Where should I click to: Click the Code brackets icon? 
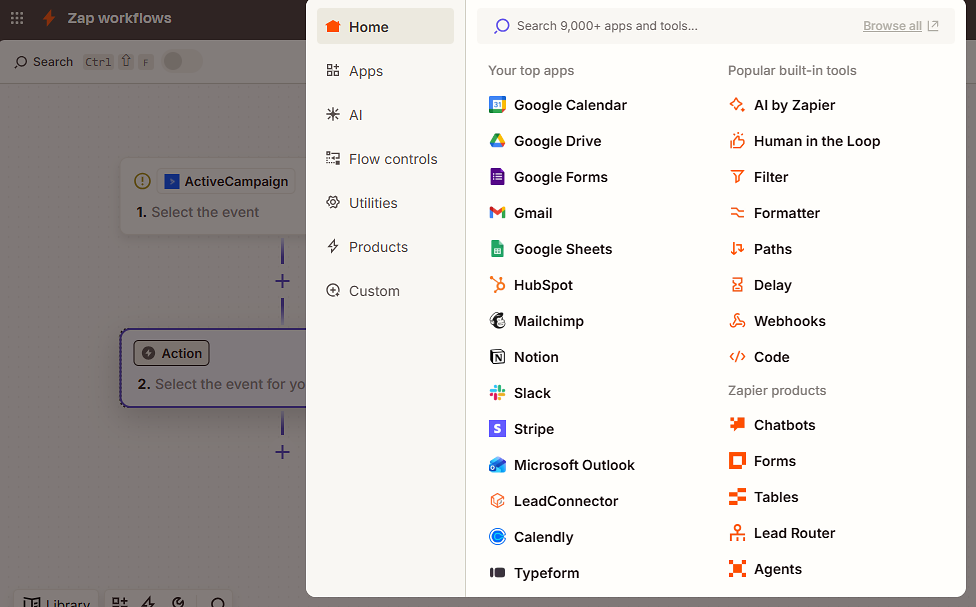[x=737, y=357]
